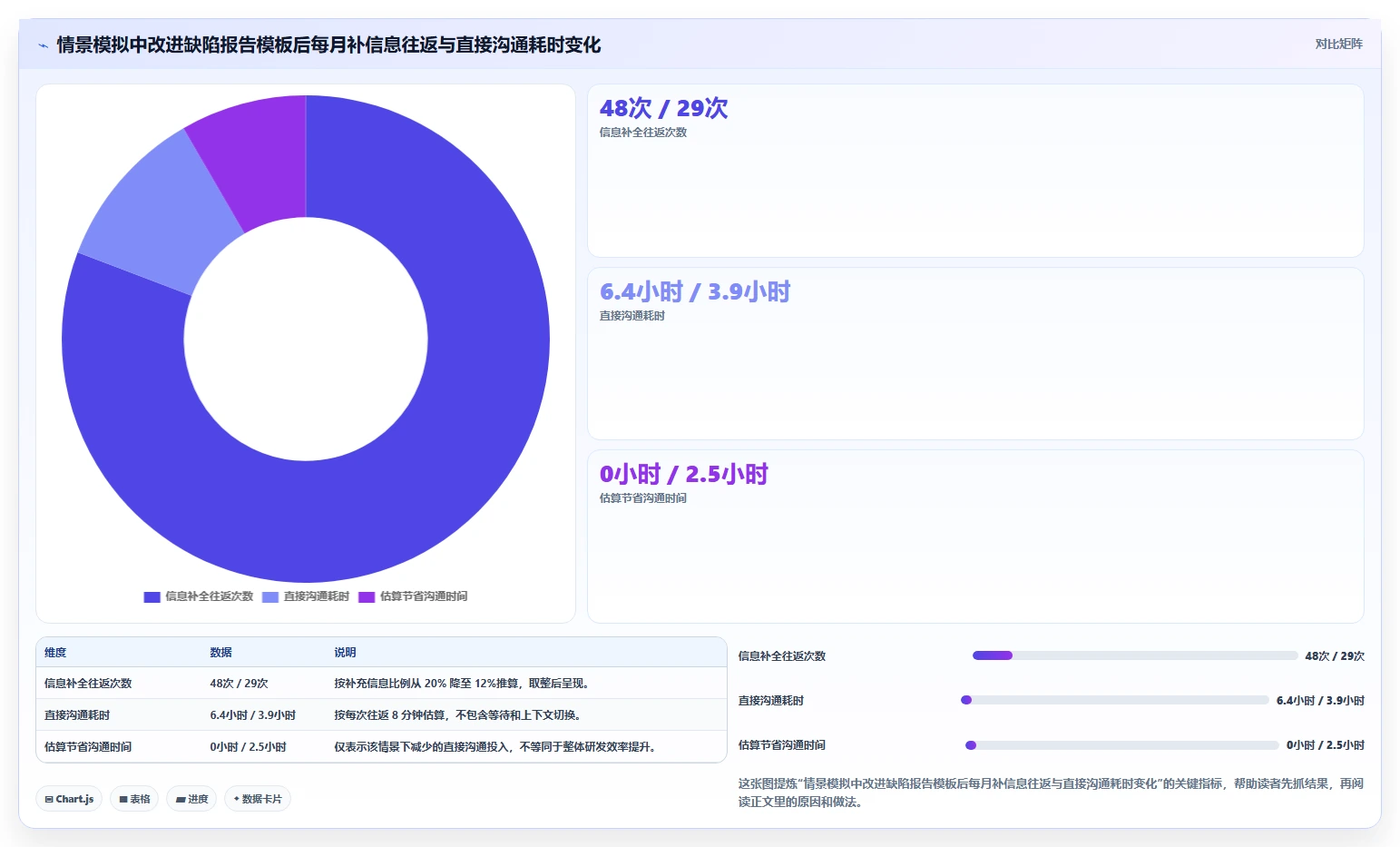The image size is (1400, 847).
Task: Select the 48次 / 29次 data card value
Action: [663, 108]
